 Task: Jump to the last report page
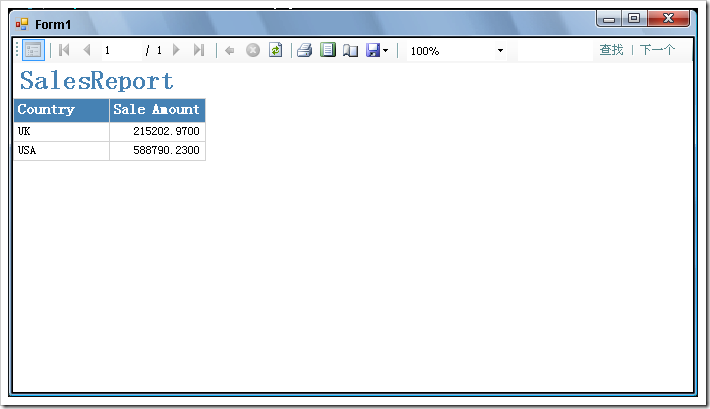(199, 50)
